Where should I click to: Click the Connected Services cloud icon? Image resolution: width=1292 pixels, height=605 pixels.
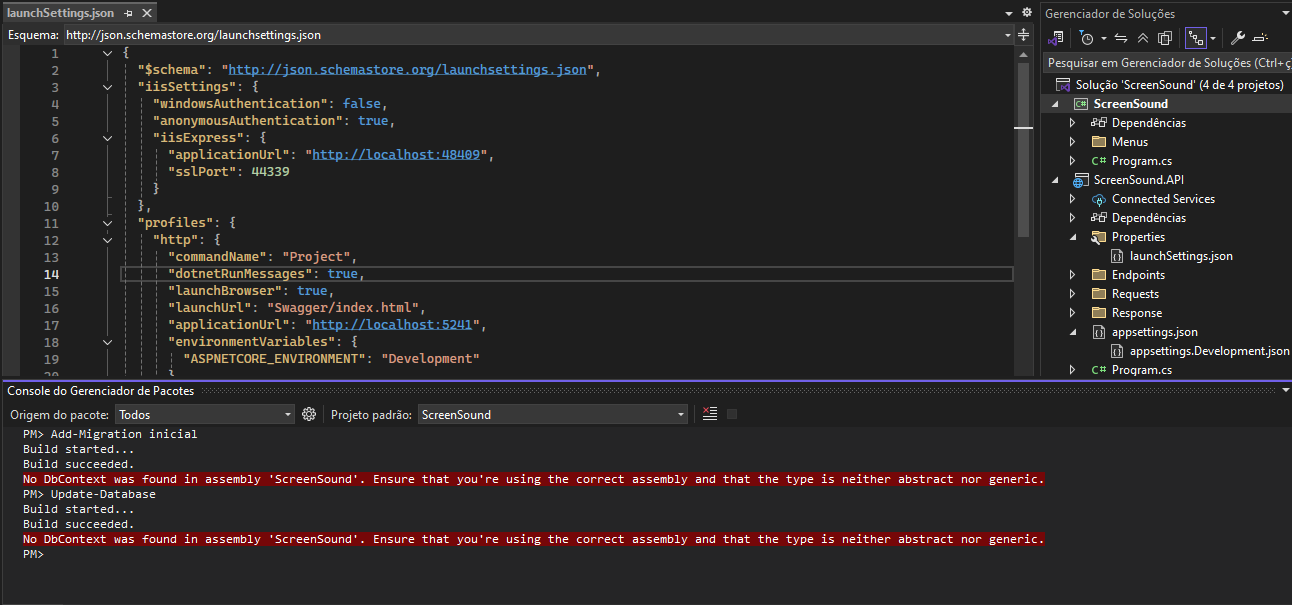[x=1099, y=199]
